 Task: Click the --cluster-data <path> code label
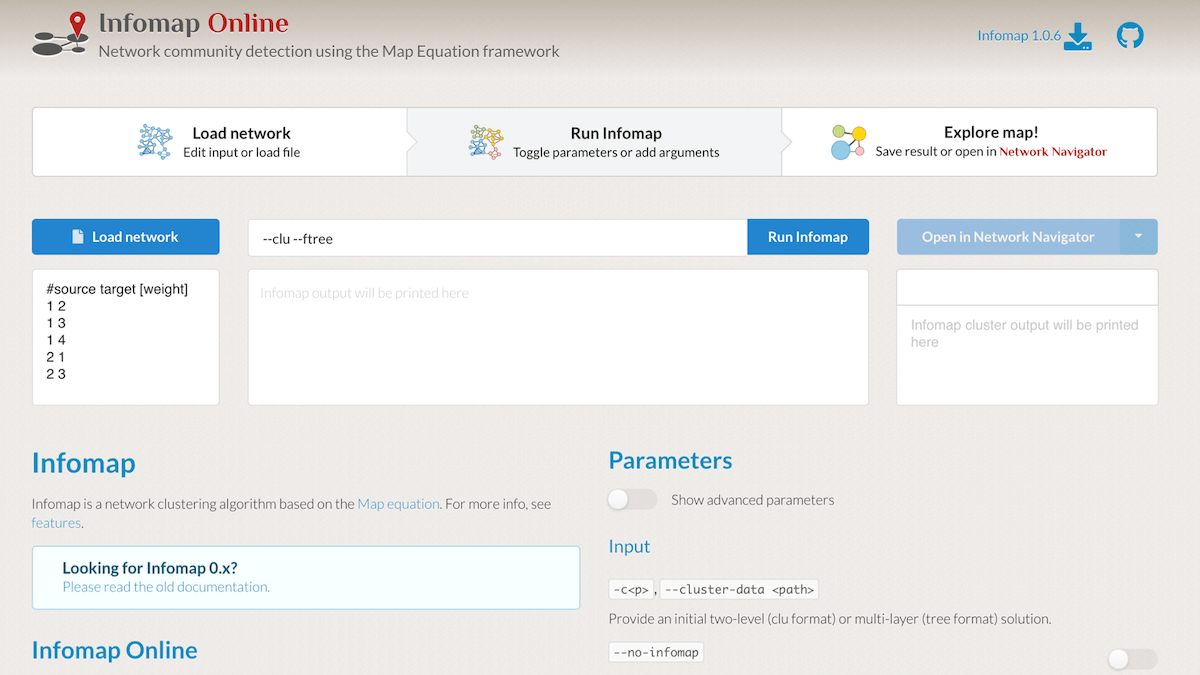pos(740,589)
